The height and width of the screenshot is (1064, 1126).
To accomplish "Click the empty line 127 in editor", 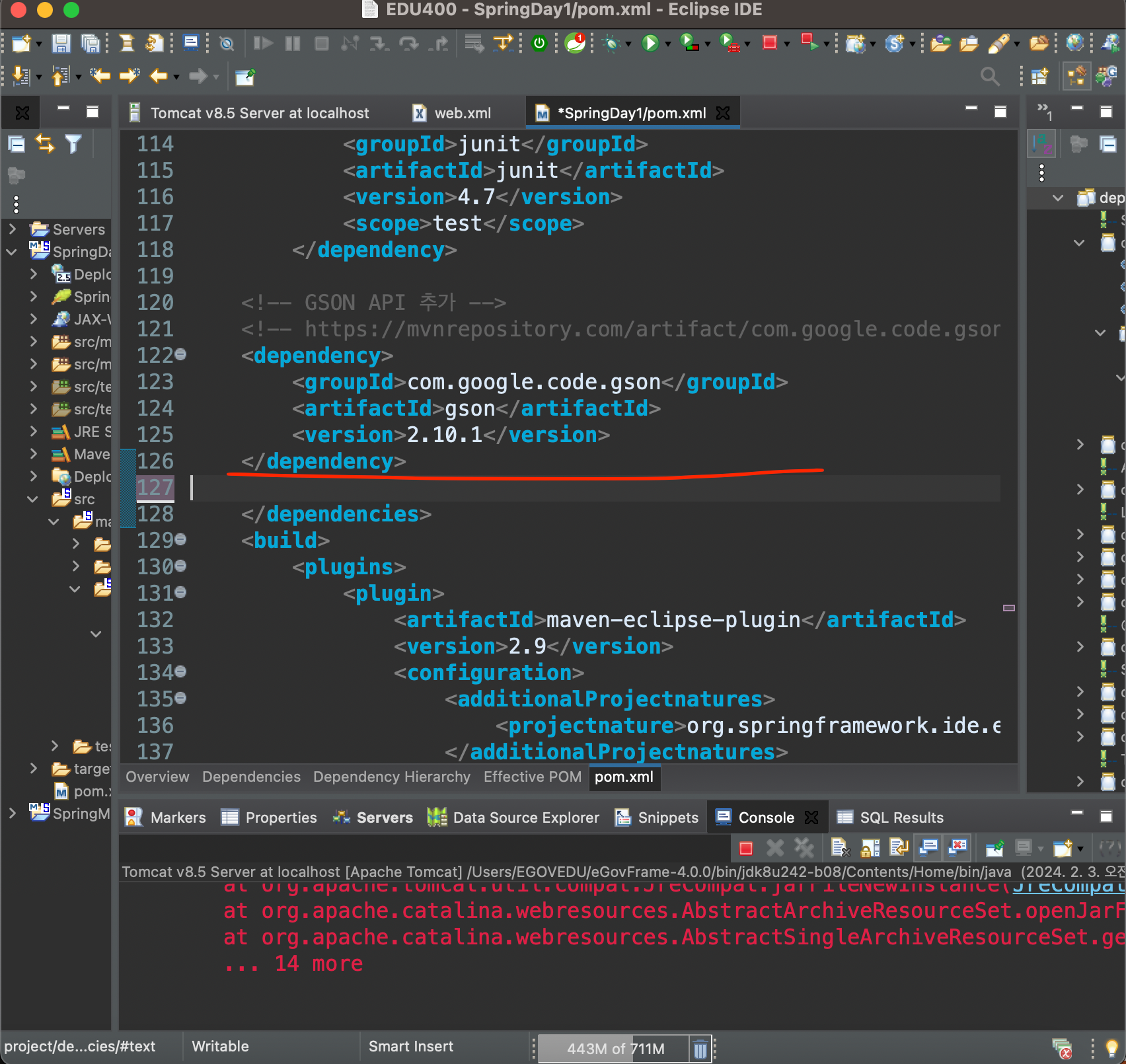I will (595, 488).
